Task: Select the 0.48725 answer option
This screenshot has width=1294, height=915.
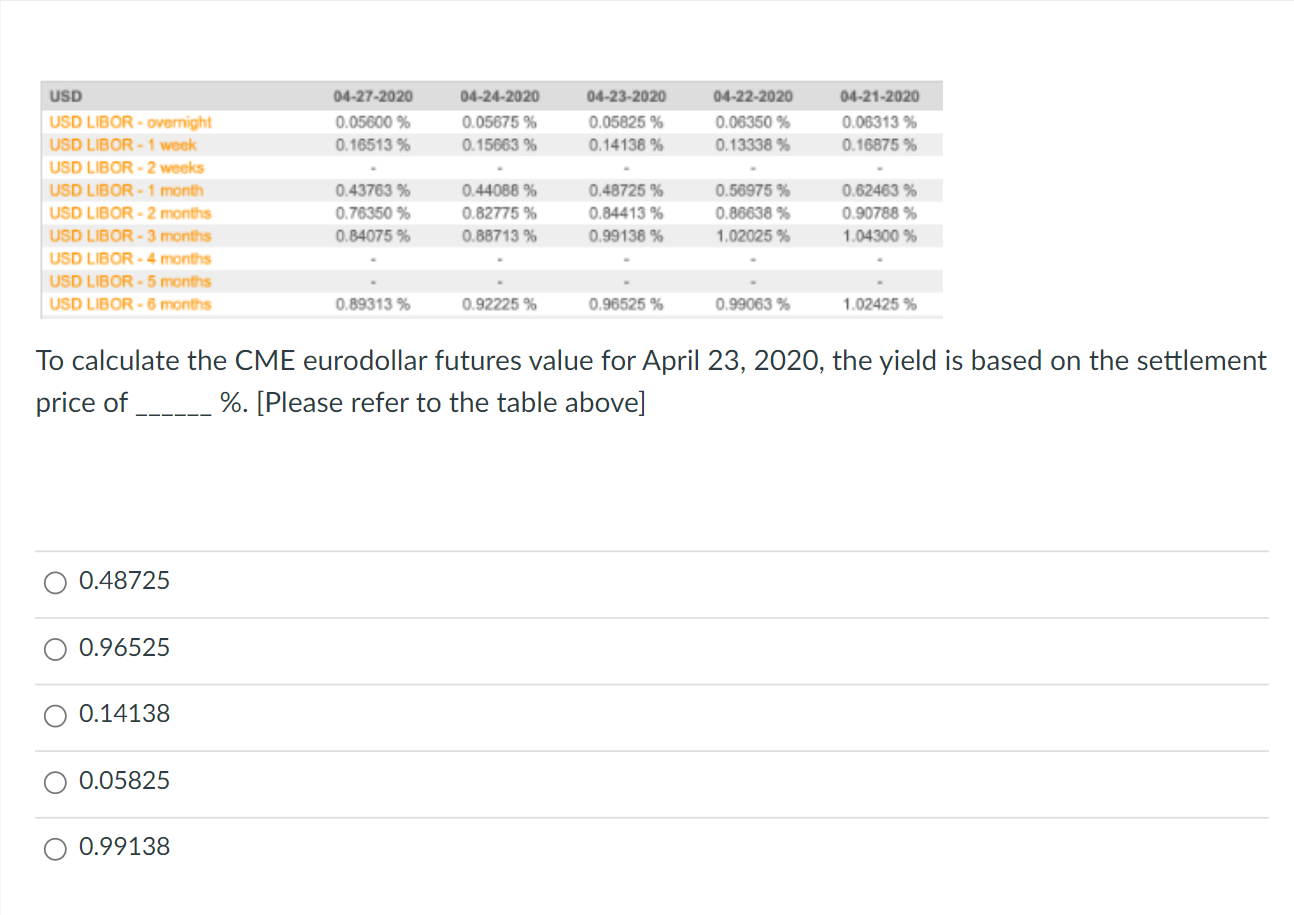Action: coord(57,581)
